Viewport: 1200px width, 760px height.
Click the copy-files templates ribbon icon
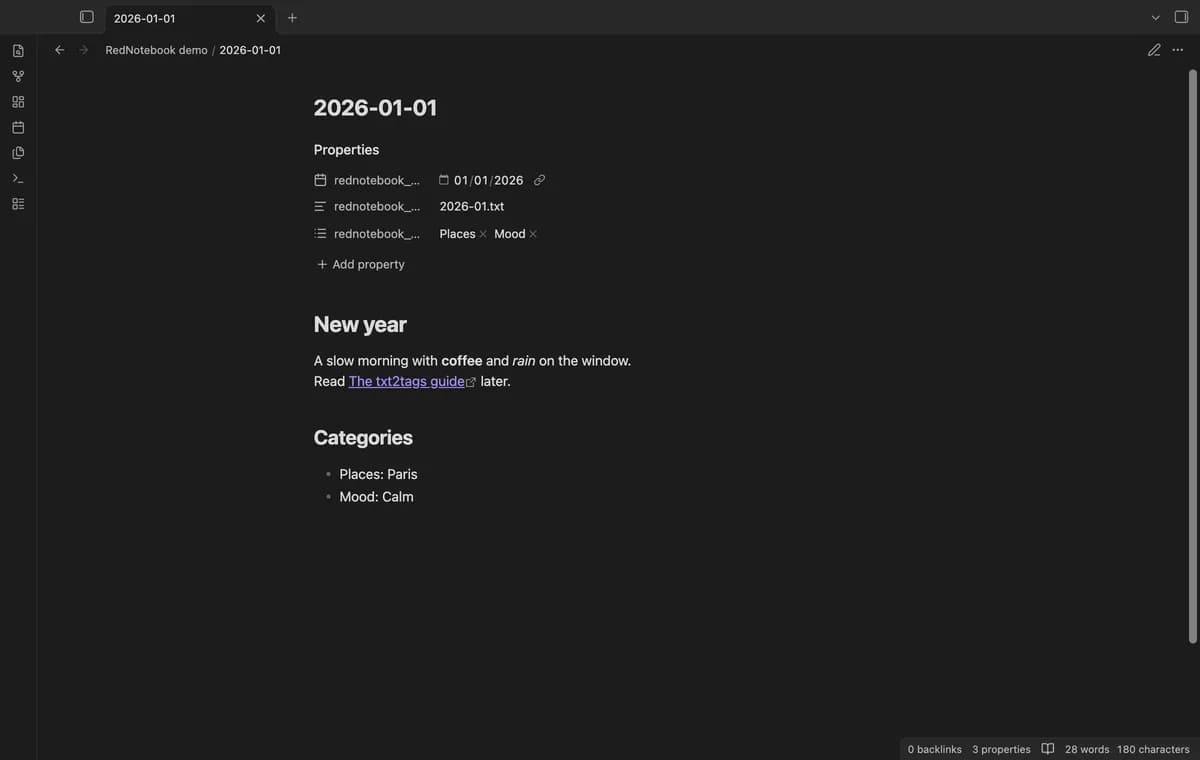point(18,153)
